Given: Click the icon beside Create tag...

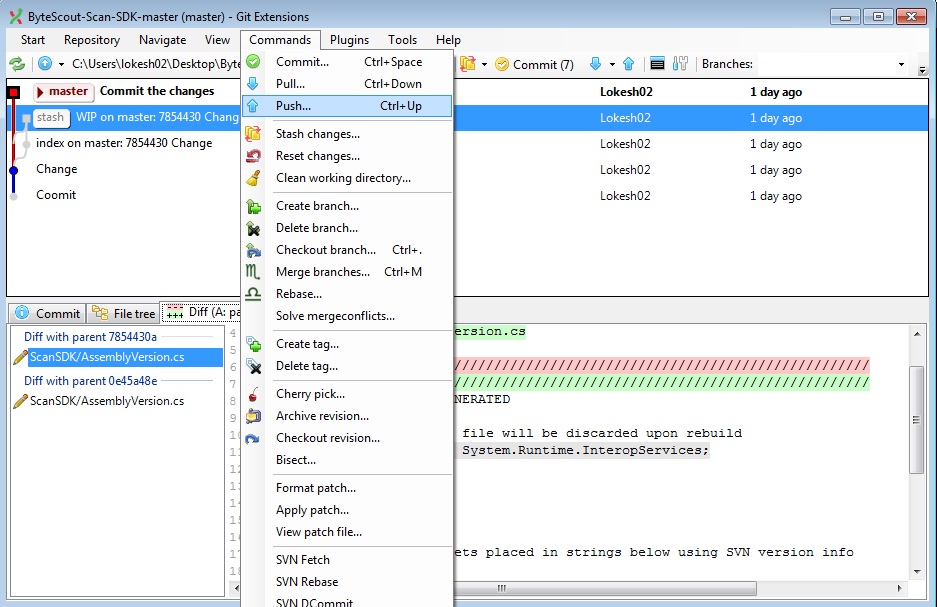Looking at the screenshot, I should tap(253, 344).
